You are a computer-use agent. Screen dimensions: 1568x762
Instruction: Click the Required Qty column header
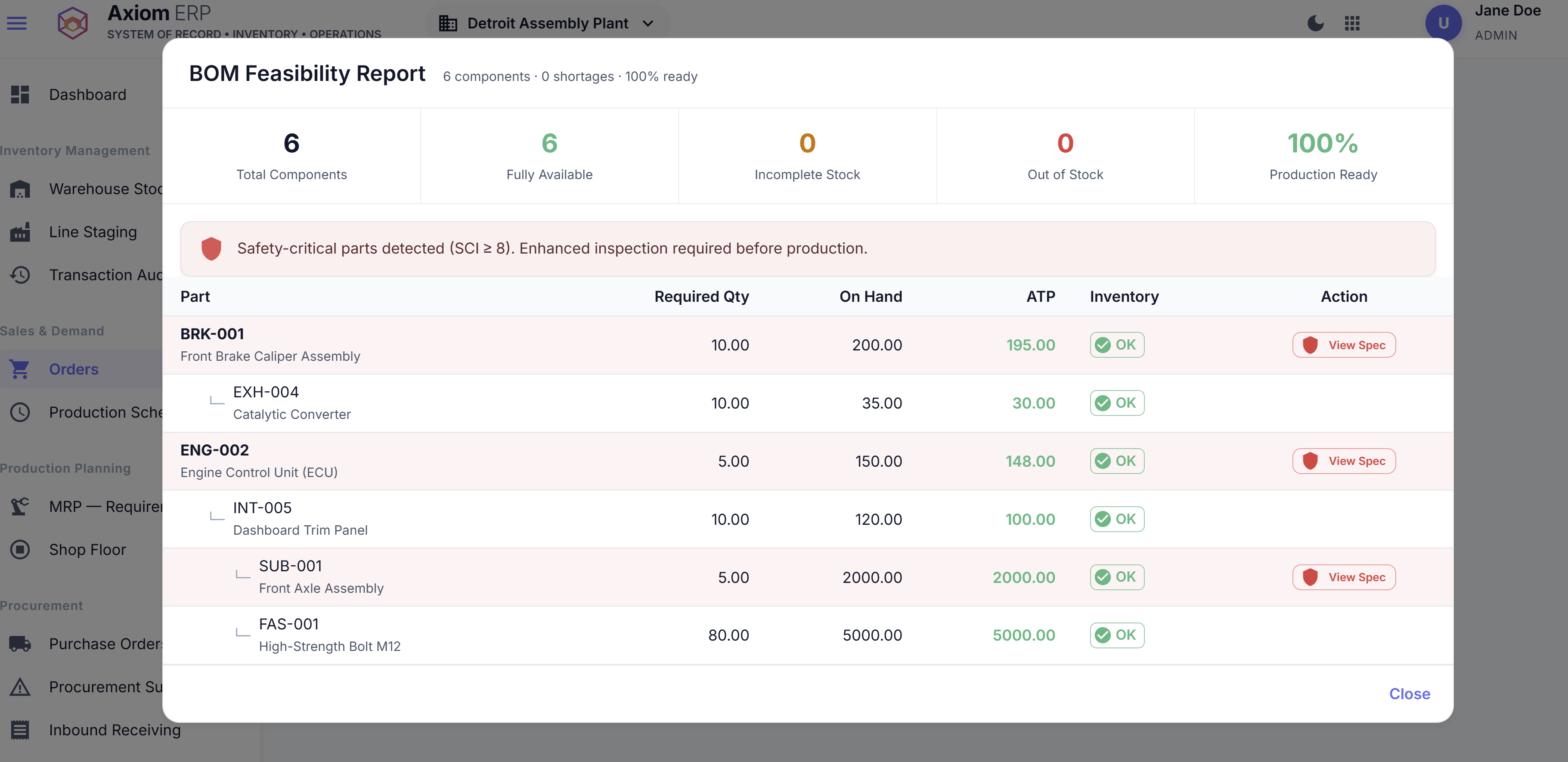[701, 296]
